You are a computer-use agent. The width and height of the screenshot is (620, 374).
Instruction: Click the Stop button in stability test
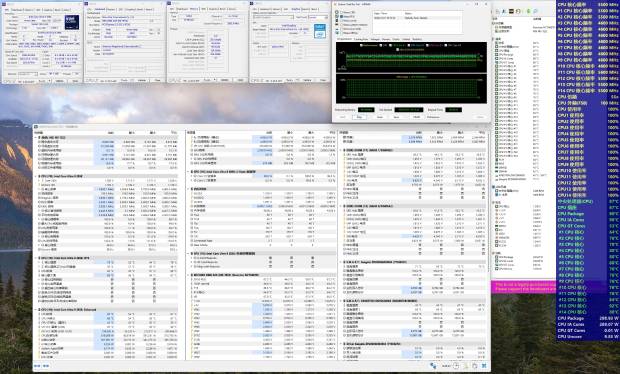359,117
